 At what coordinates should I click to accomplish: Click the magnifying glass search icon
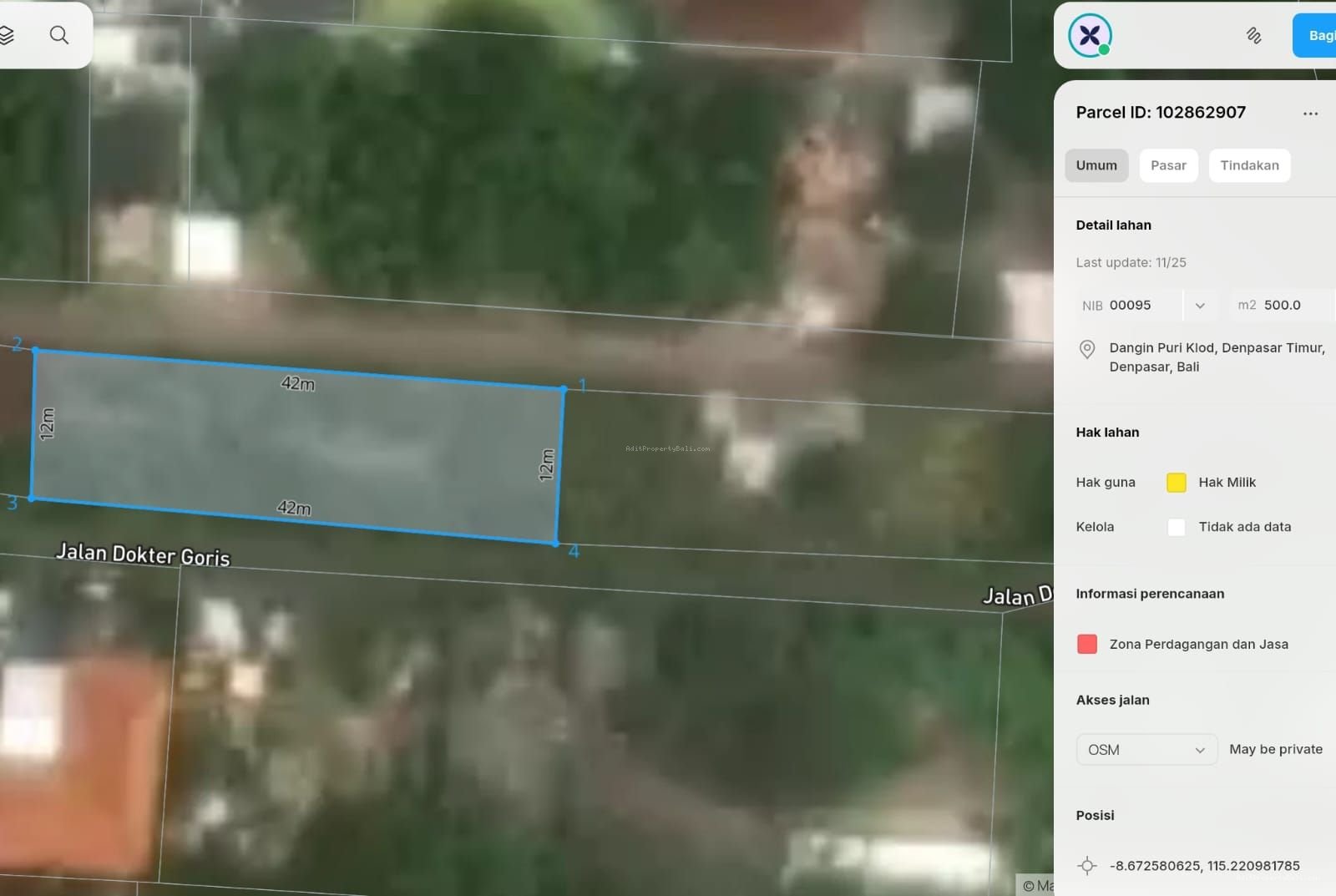tap(59, 35)
